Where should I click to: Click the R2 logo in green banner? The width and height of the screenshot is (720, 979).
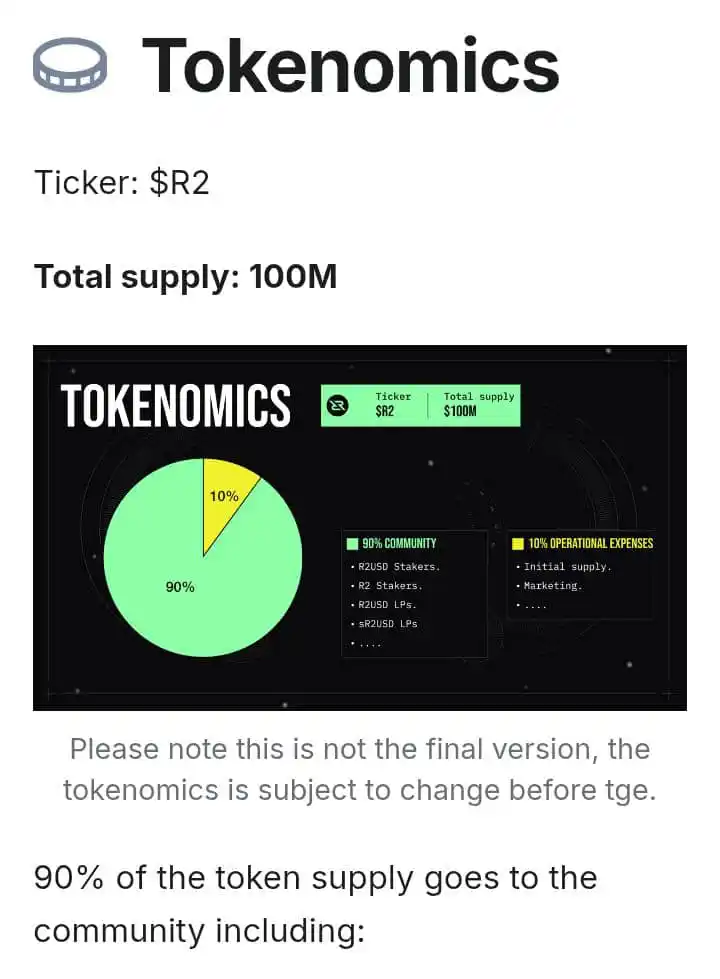point(338,405)
